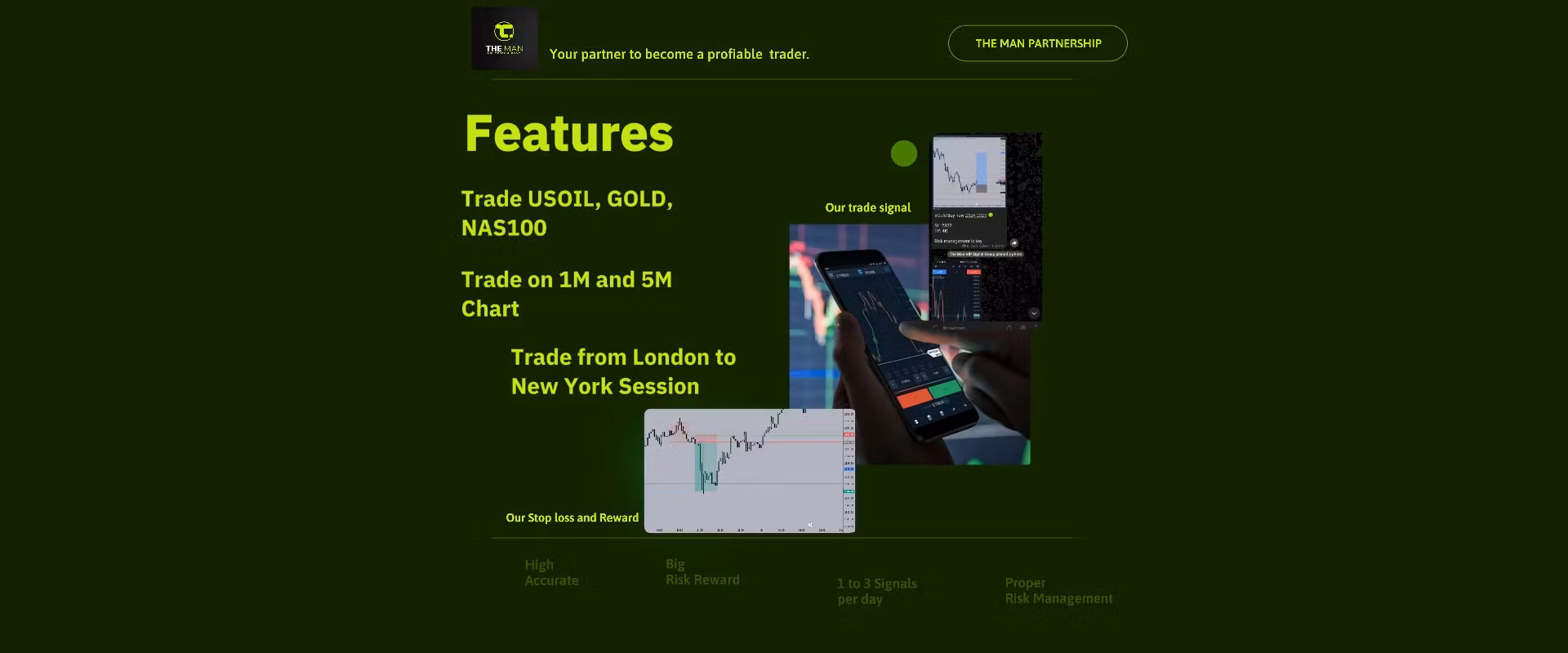Click 'Big Risk Reward' footer label
This screenshot has width=1568, height=653.
point(702,571)
